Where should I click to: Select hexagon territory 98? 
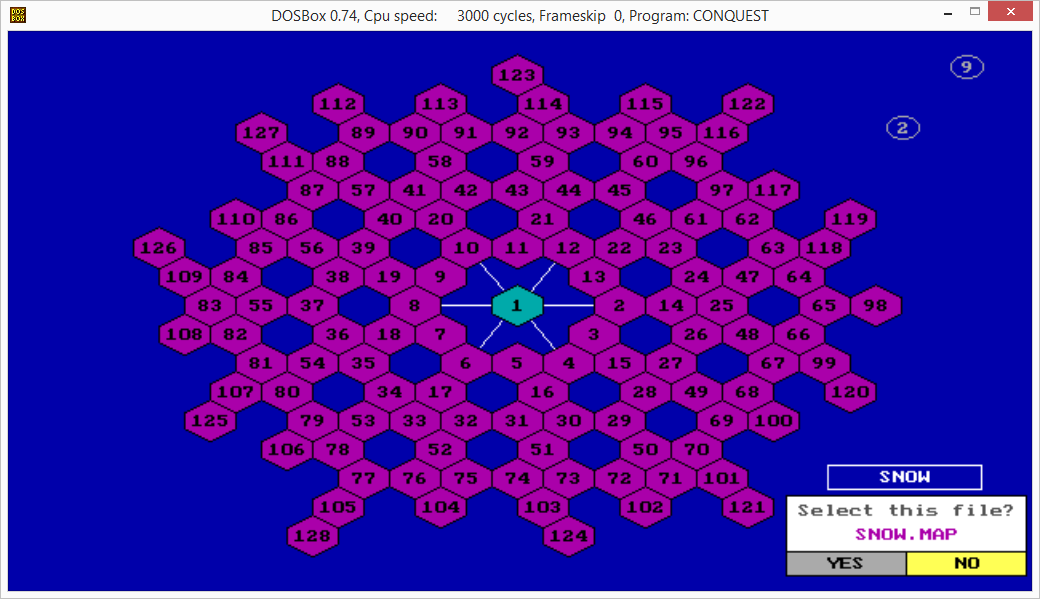[876, 306]
